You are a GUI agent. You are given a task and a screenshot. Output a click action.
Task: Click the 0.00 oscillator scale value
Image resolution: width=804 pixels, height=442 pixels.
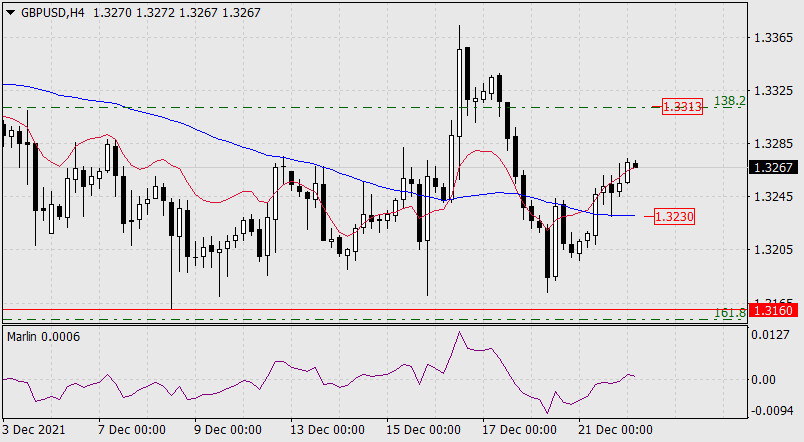[763, 379]
